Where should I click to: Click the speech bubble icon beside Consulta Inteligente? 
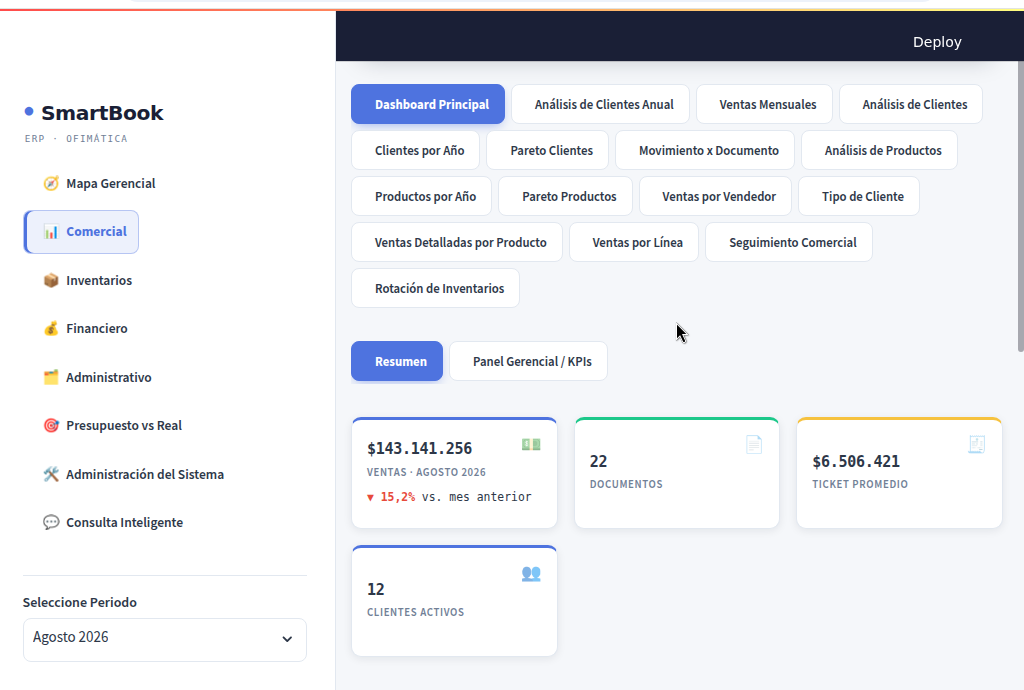(x=51, y=522)
